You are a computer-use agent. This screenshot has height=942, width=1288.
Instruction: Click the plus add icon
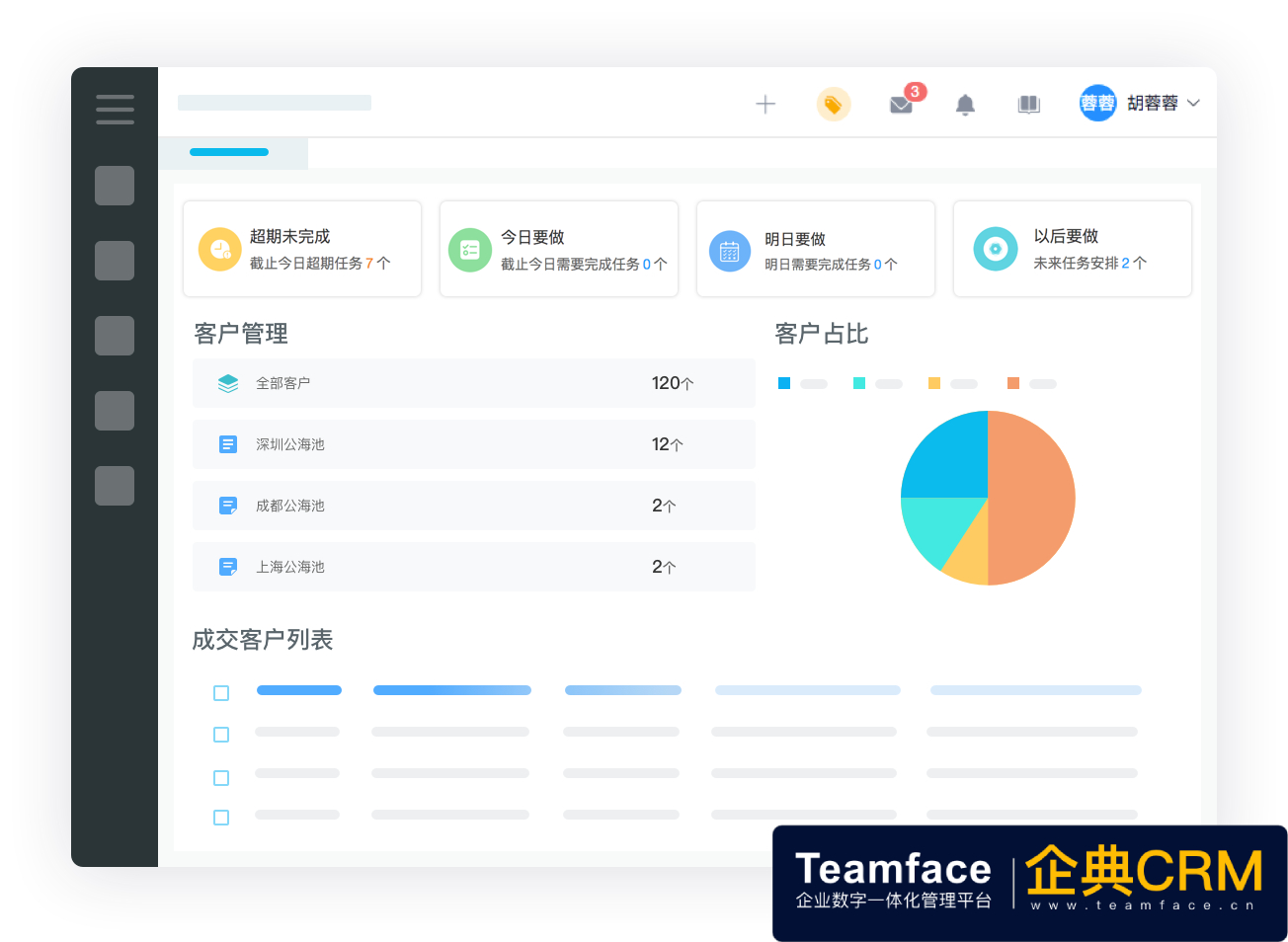pos(765,105)
